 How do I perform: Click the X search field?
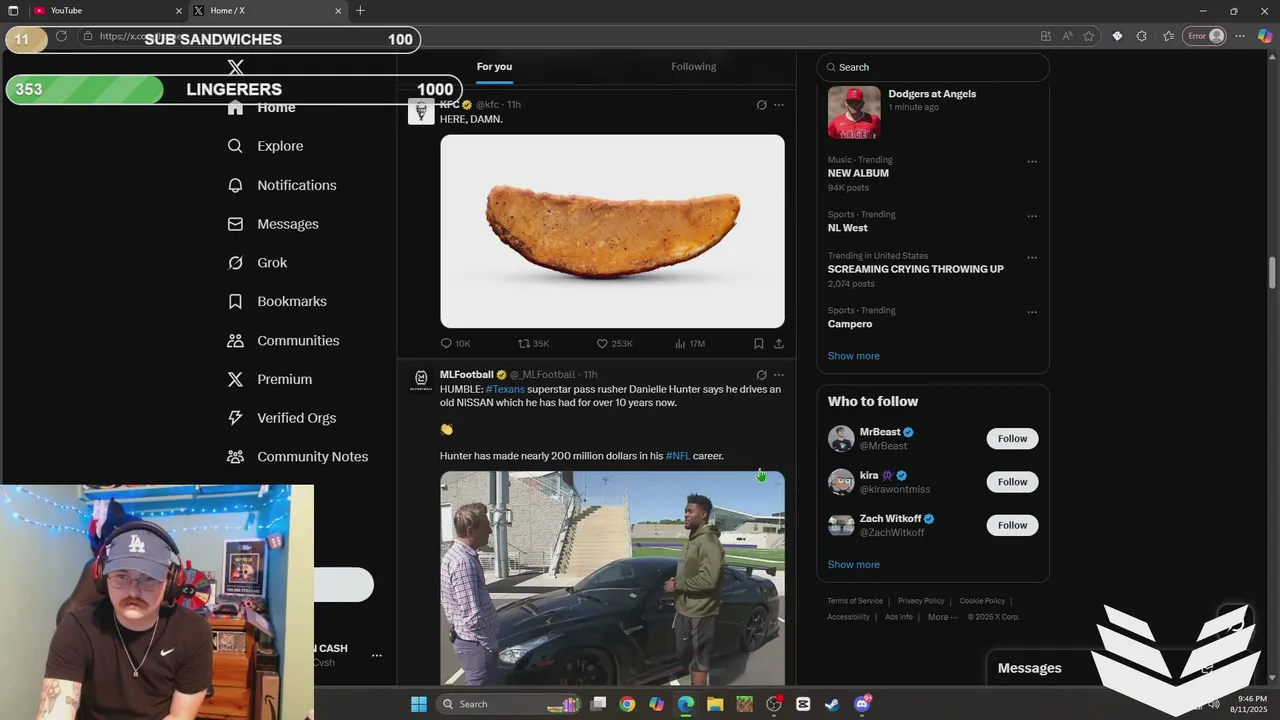pyautogui.click(x=933, y=67)
